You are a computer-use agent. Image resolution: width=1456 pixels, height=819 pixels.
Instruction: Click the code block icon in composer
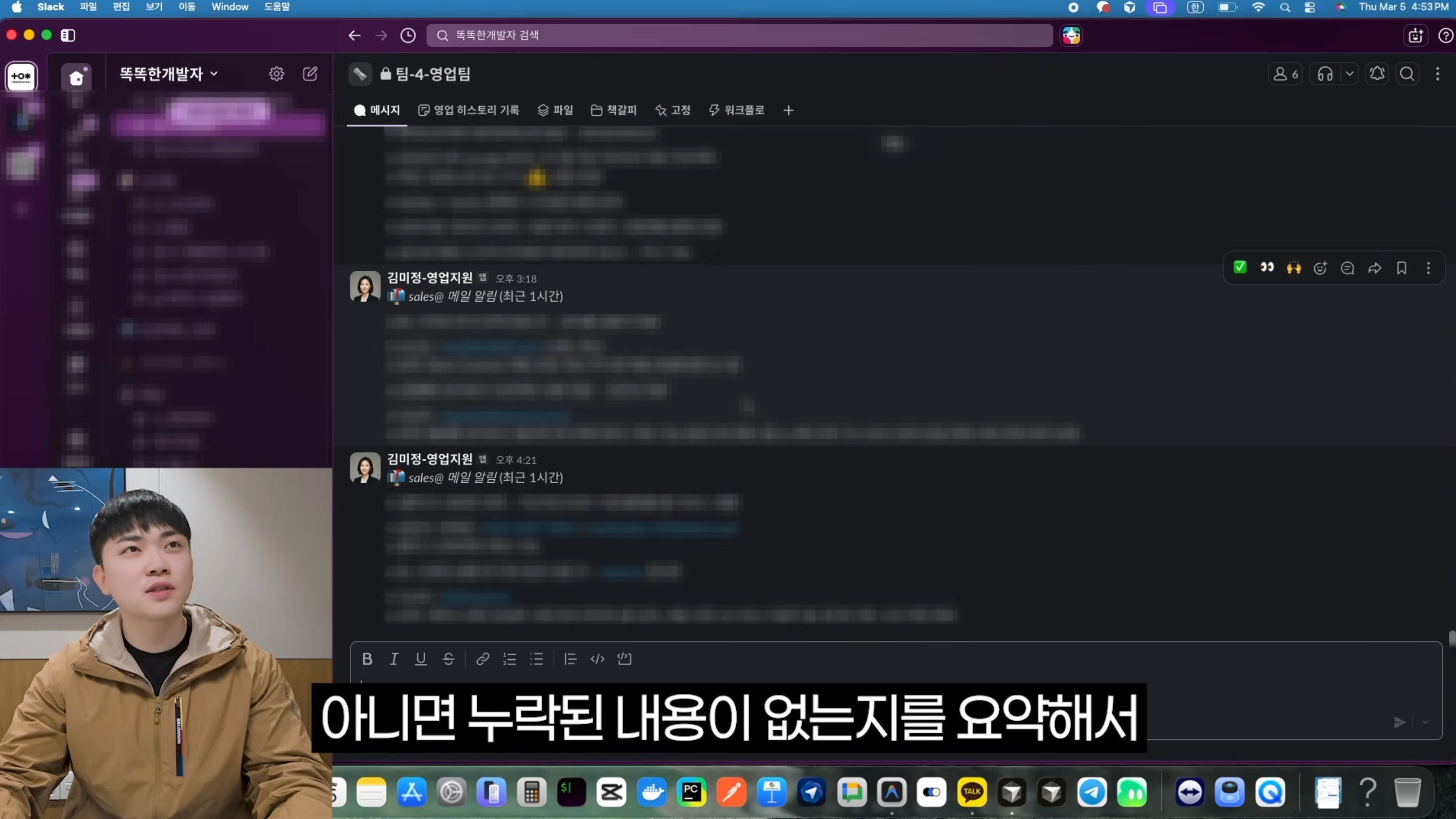point(624,659)
